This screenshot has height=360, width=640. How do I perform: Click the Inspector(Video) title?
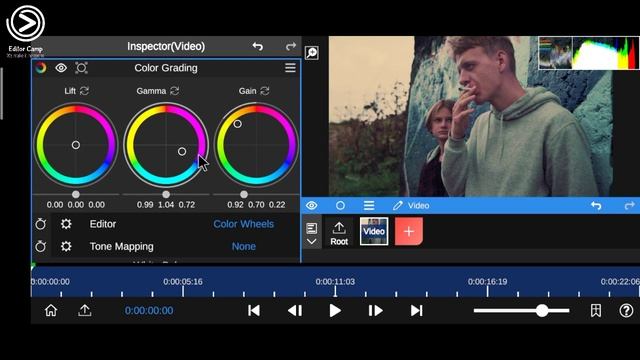[166, 46]
